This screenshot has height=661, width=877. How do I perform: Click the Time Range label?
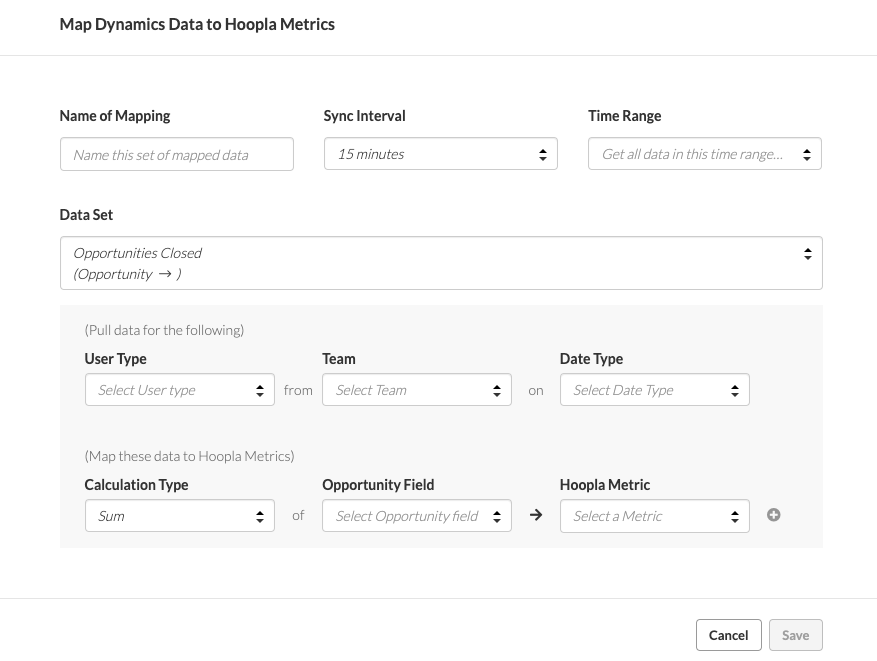[x=624, y=116]
